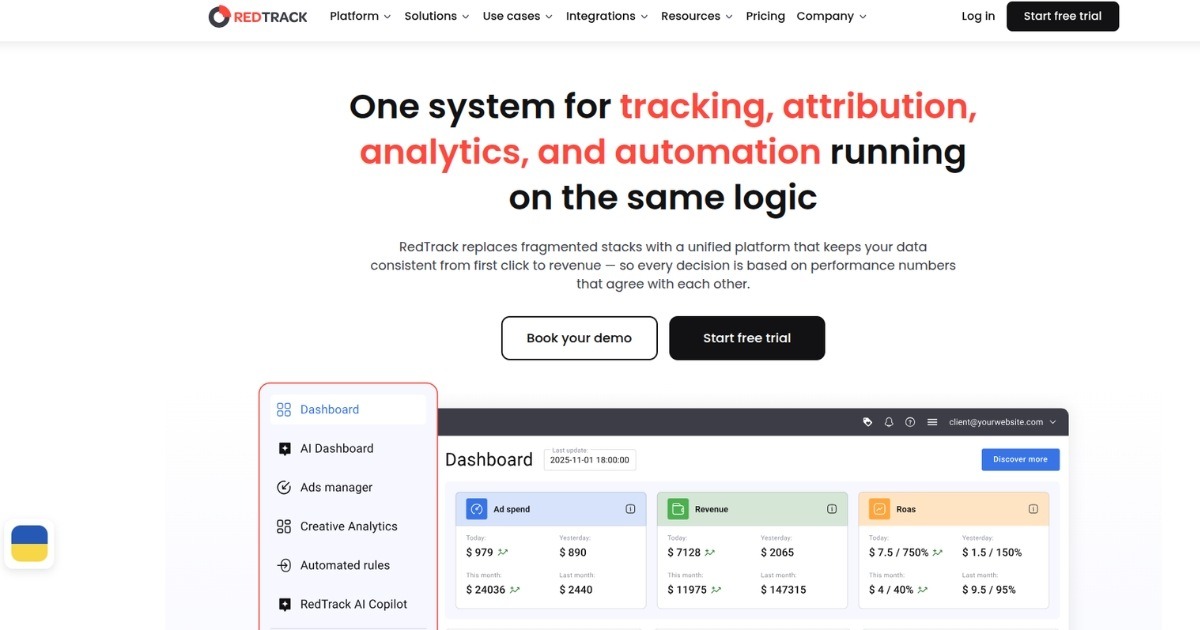Click Roas last month value $ 9.5 / 95%
The height and width of the screenshot is (630, 1200).
(989, 590)
